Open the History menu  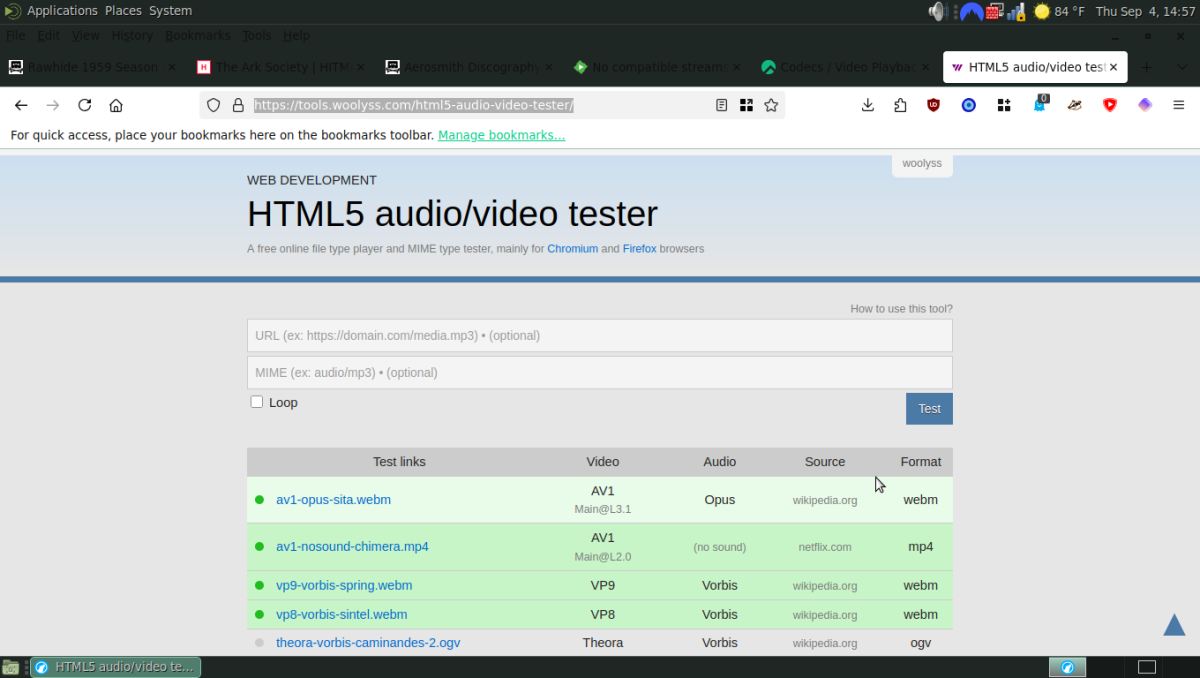(x=132, y=35)
